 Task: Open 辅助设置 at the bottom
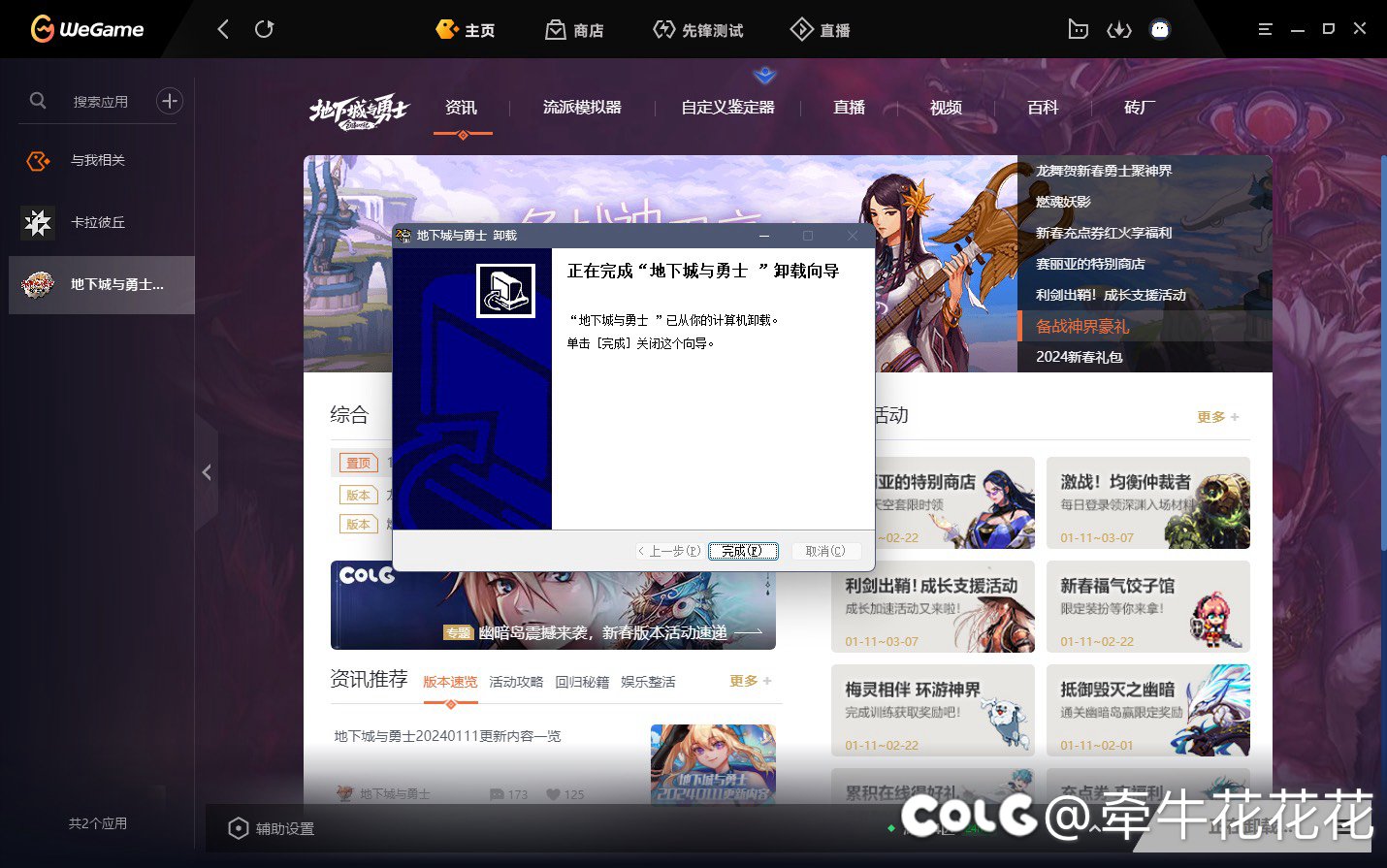(x=272, y=829)
